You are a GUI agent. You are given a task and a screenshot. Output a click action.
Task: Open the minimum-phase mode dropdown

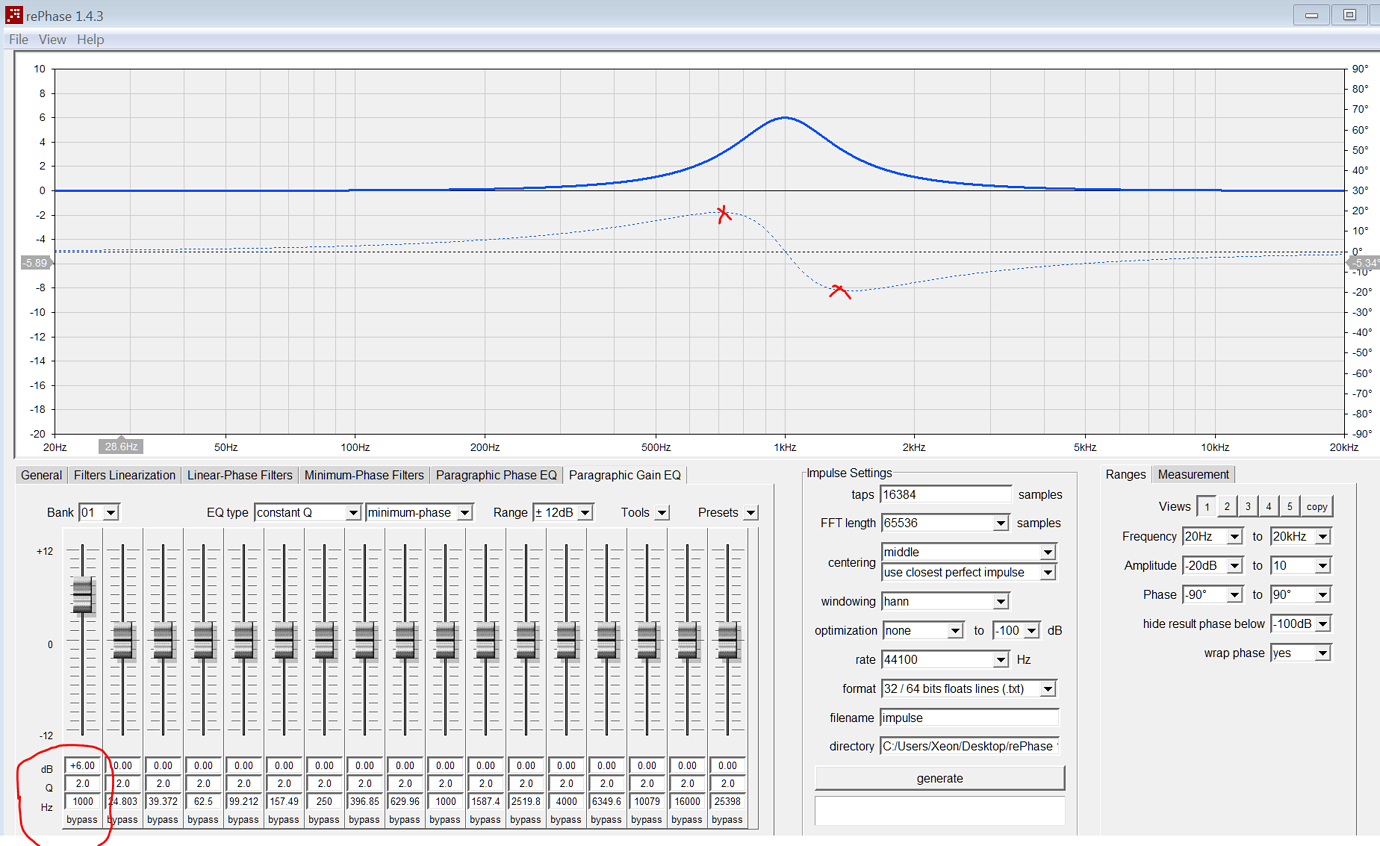(x=420, y=512)
